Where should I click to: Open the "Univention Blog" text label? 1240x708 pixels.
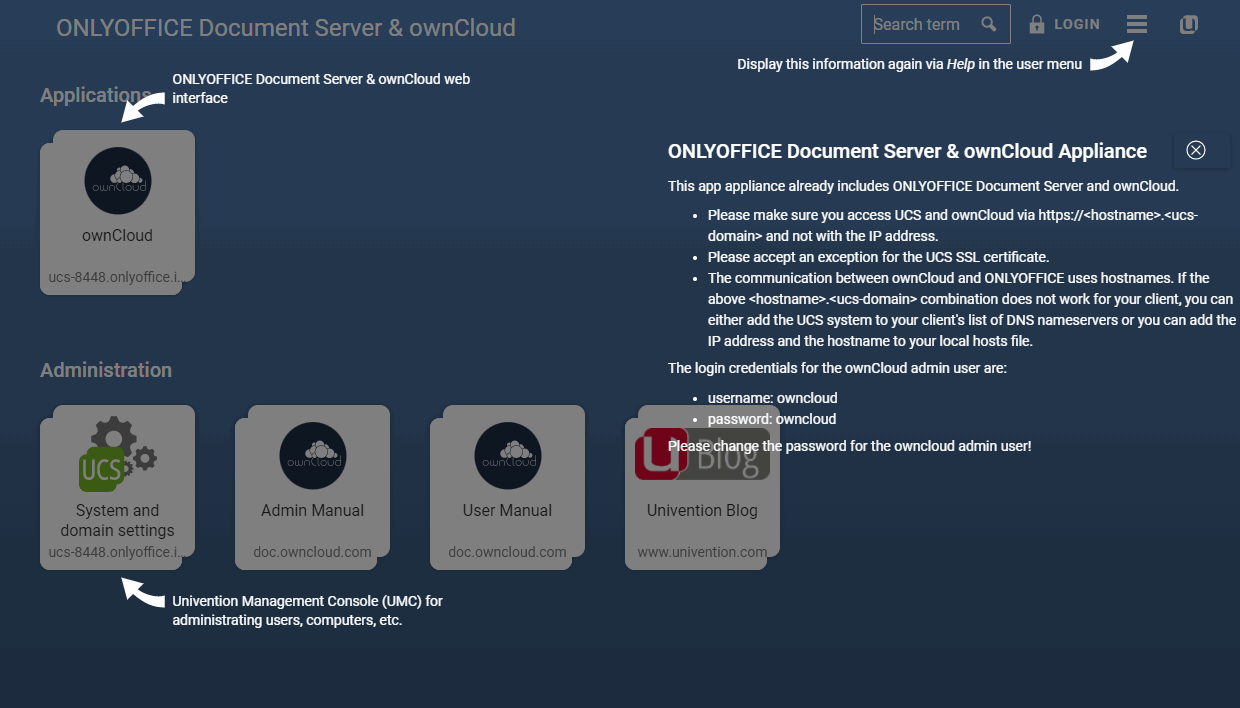click(x=702, y=510)
